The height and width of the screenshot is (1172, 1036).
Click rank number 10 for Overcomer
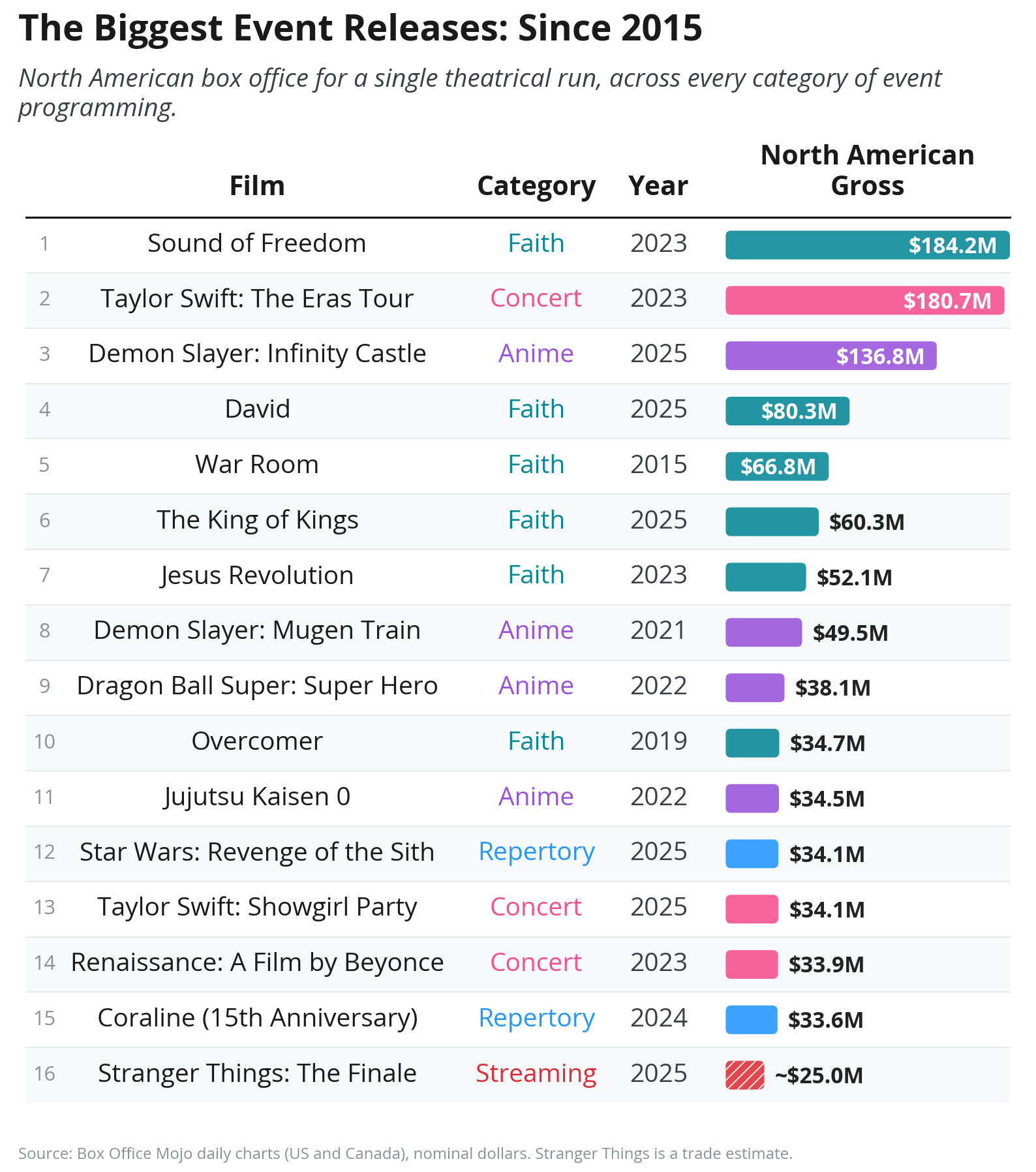coord(44,741)
